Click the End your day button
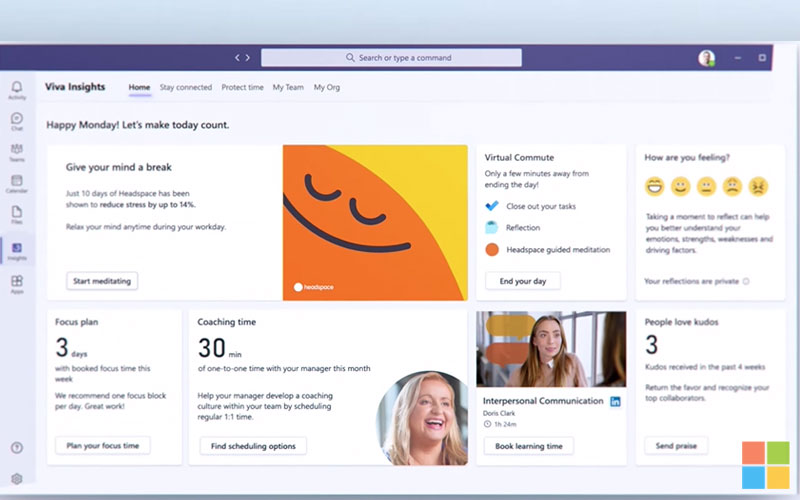The image size is (800, 500). point(523,281)
